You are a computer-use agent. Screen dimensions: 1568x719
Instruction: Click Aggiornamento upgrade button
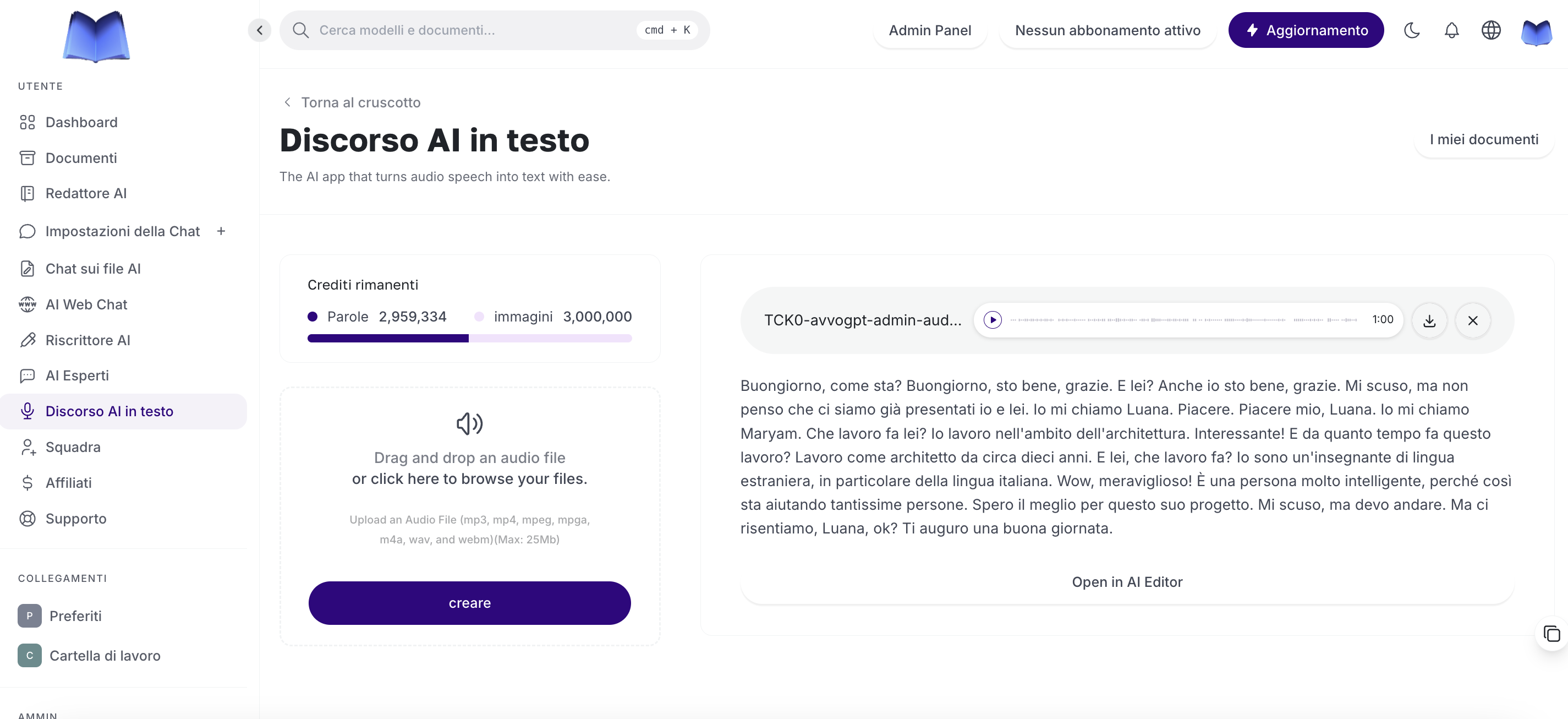coord(1306,30)
